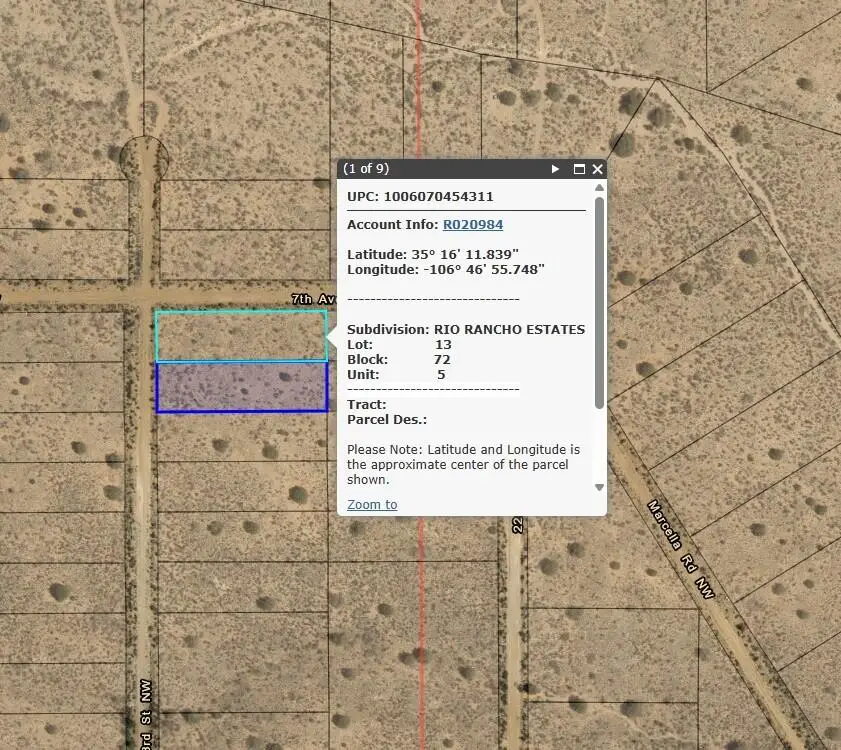The height and width of the screenshot is (750, 841).
Task: Select the Zoom to link
Action: [x=371, y=504]
